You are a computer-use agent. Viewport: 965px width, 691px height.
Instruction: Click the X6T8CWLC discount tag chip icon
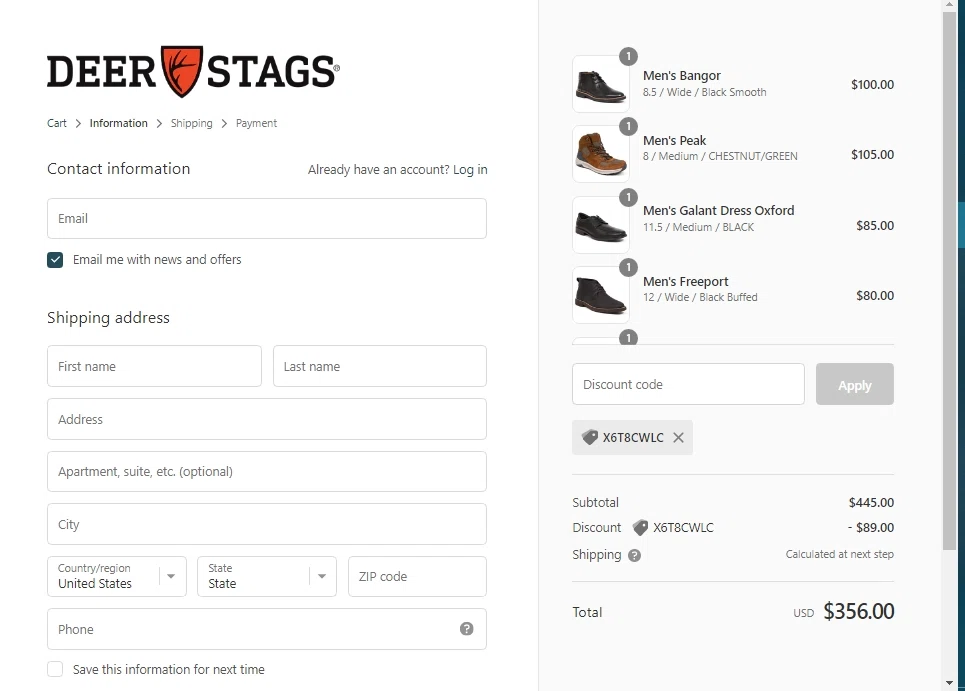590,437
